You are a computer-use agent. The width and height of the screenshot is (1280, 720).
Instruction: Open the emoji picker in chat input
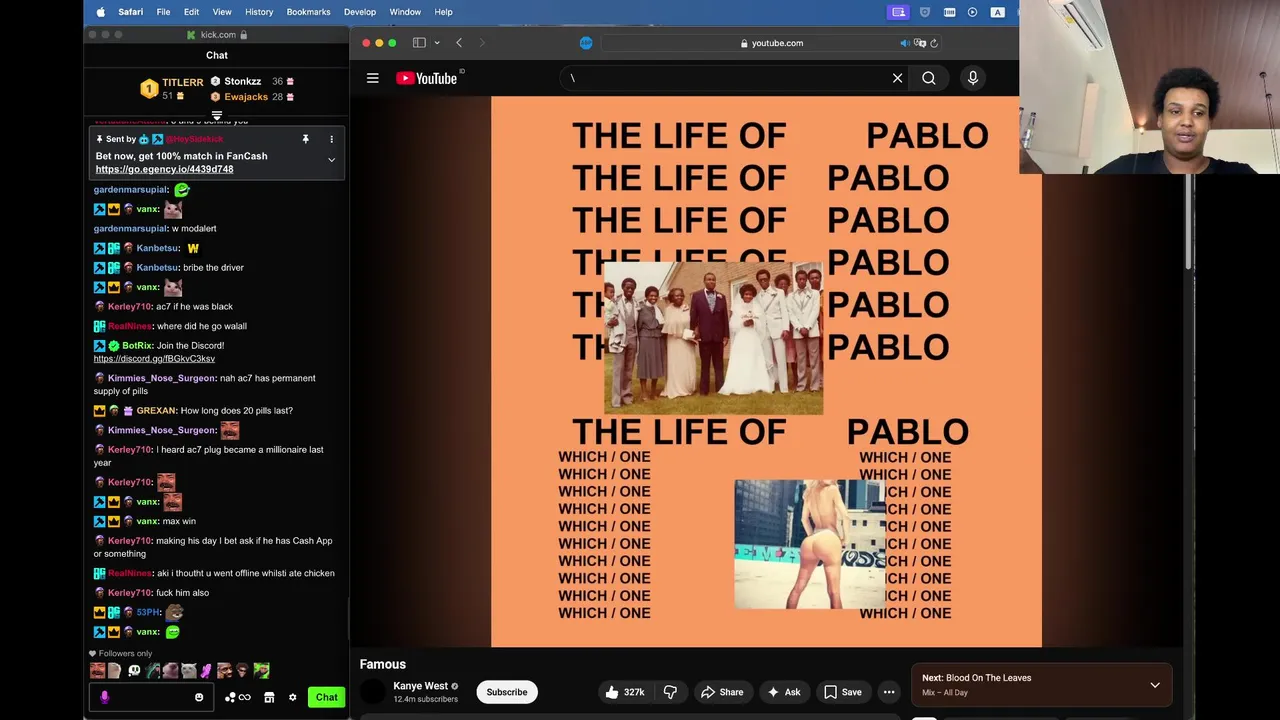tap(199, 697)
